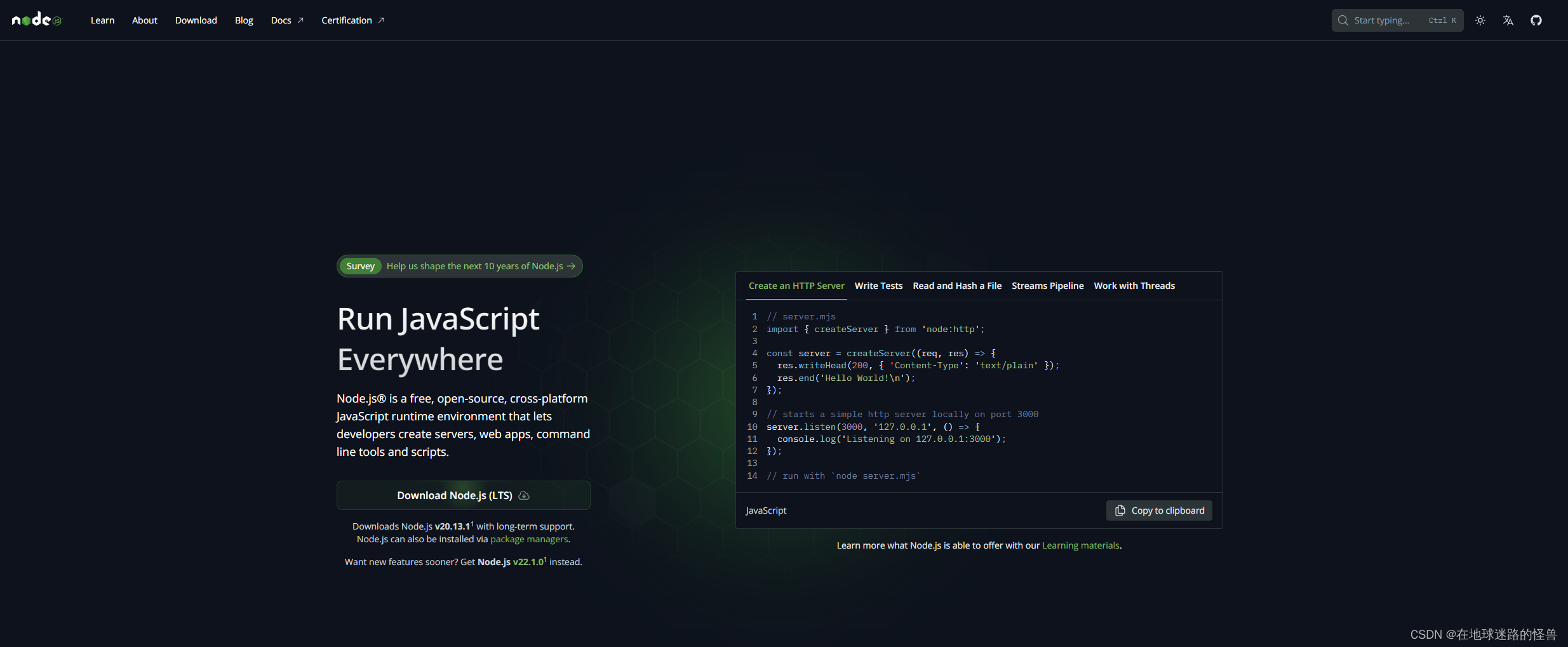Click comment '// run with node server.mjs'
The image size is (1568, 647).
pyautogui.click(x=843, y=476)
